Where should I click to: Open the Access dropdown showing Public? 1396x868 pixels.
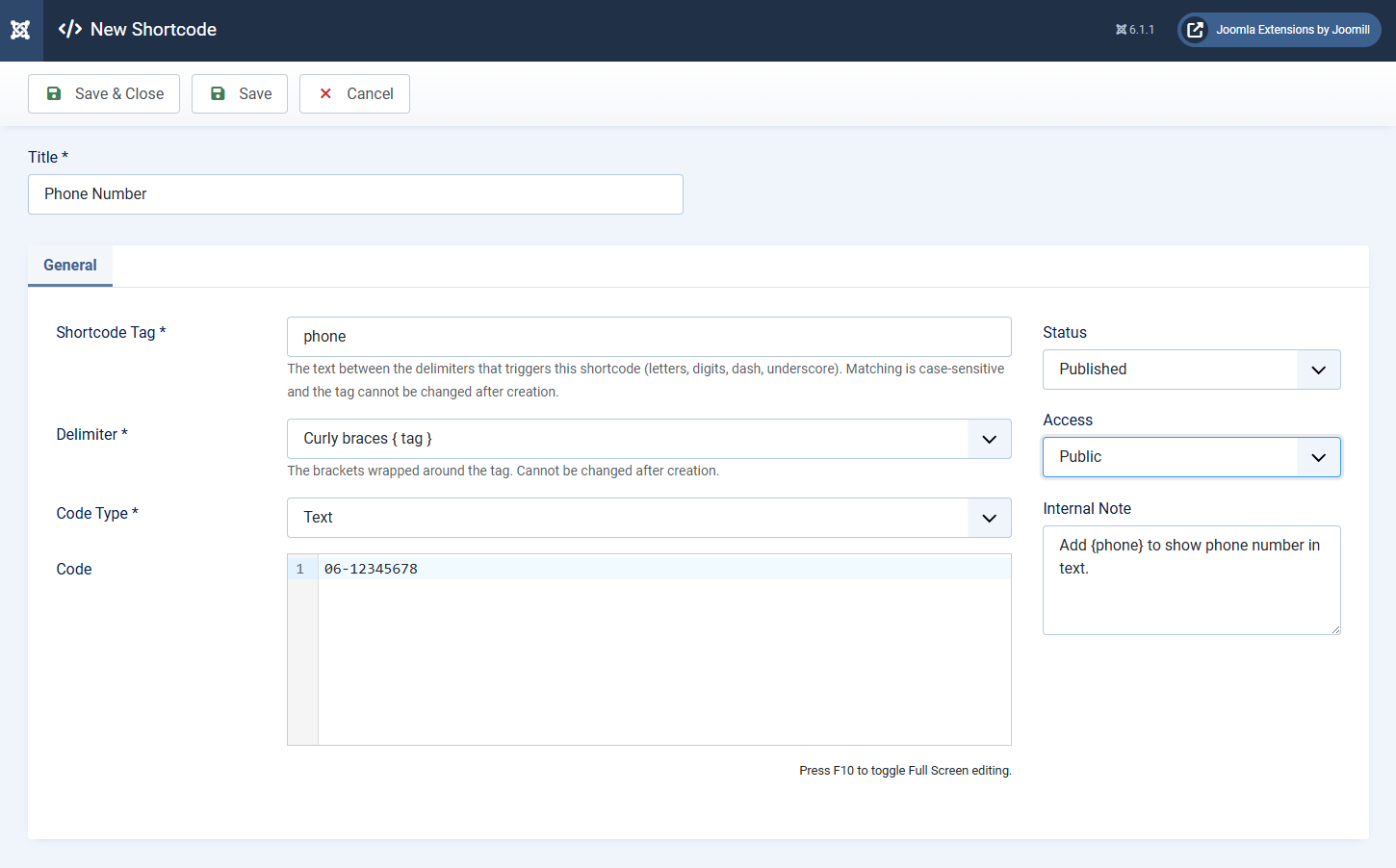(1192, 457)
